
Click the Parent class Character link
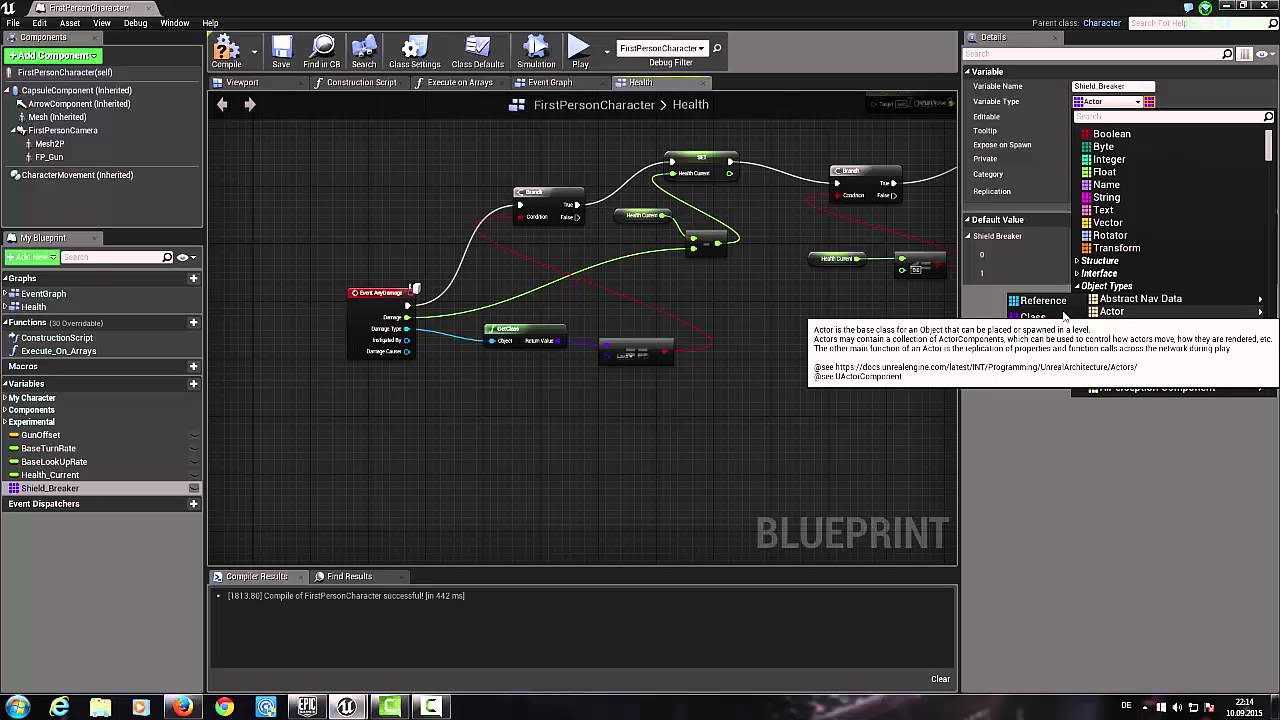tap(1102, 23)
